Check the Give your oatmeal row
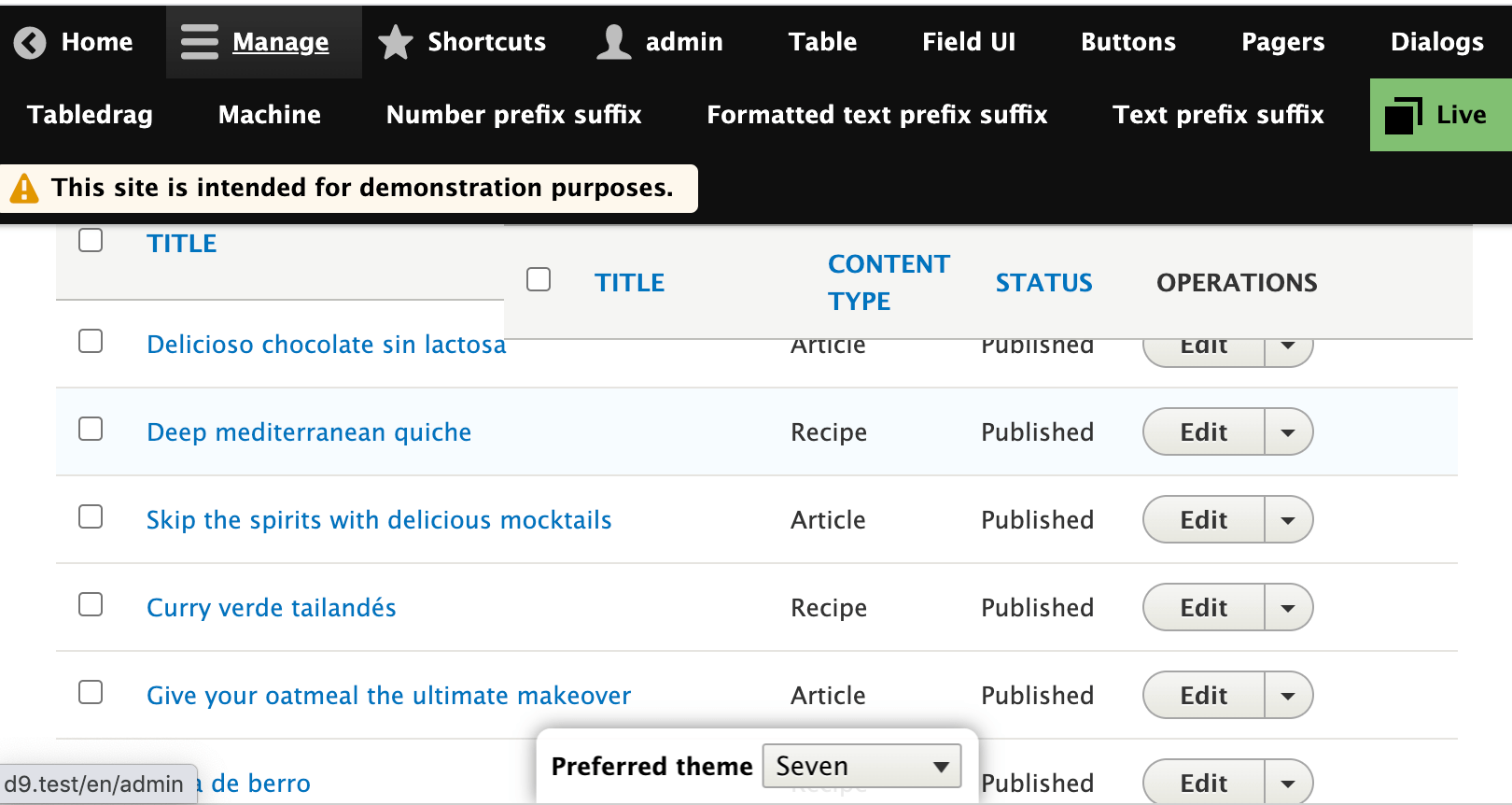 91,692
